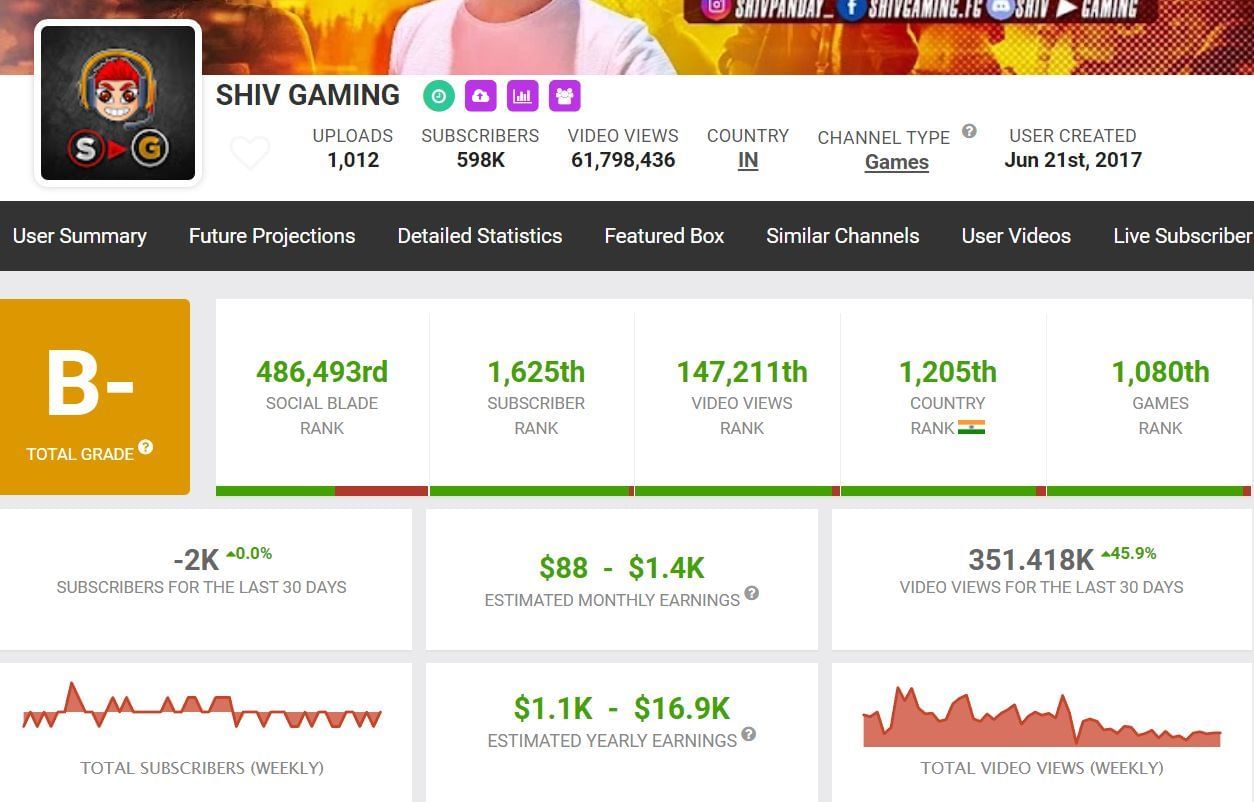Open the Live Subscriber tab

[1183, 236]
